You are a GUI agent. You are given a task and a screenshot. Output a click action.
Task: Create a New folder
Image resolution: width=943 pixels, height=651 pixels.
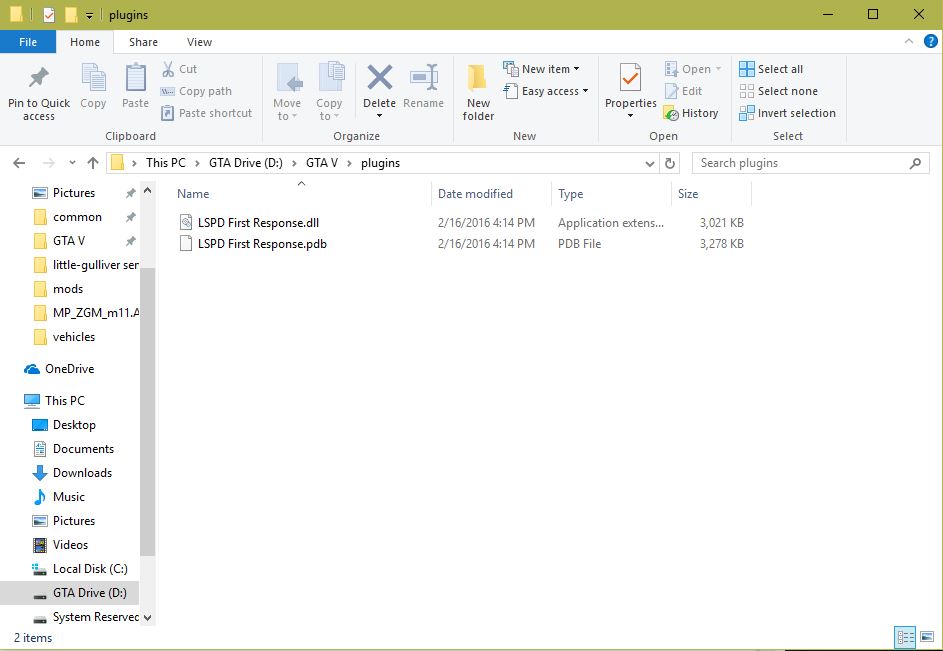pos(478,91)
